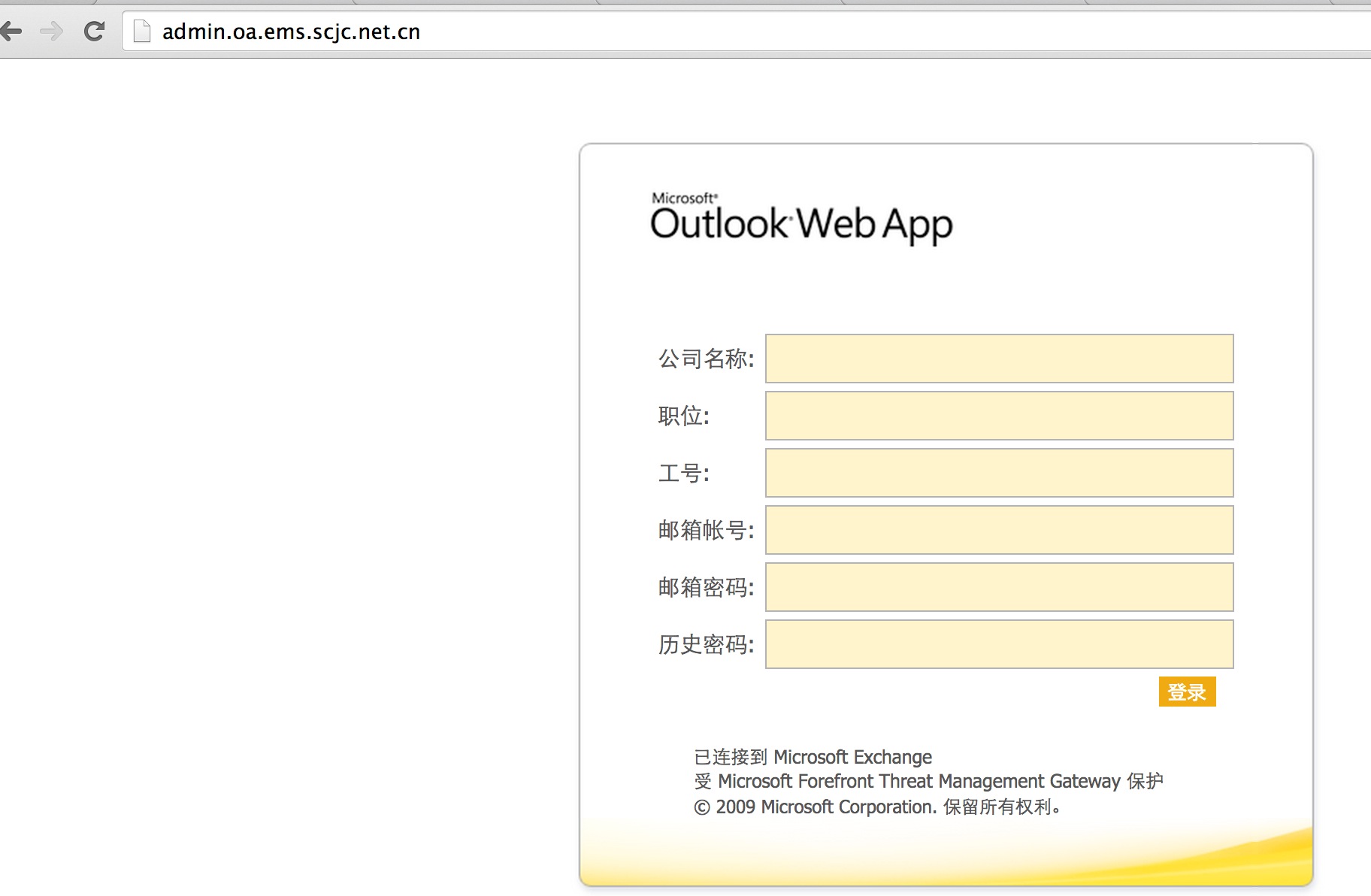Image resolution: width=1371 pixels, height=896 pixels.
Task: Click the Outlook Web App logo
Action: [801, 219]
